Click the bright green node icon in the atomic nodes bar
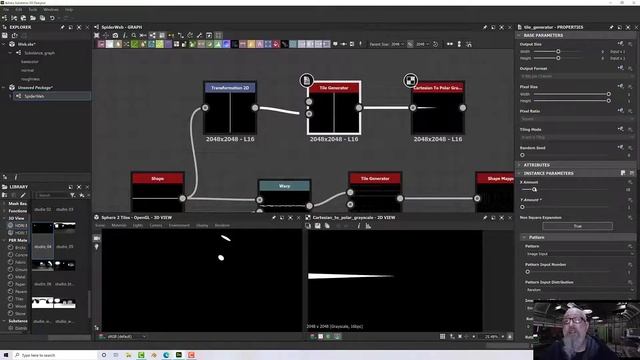640x360 pixels. pyautogui.click(x=135, y=44)
